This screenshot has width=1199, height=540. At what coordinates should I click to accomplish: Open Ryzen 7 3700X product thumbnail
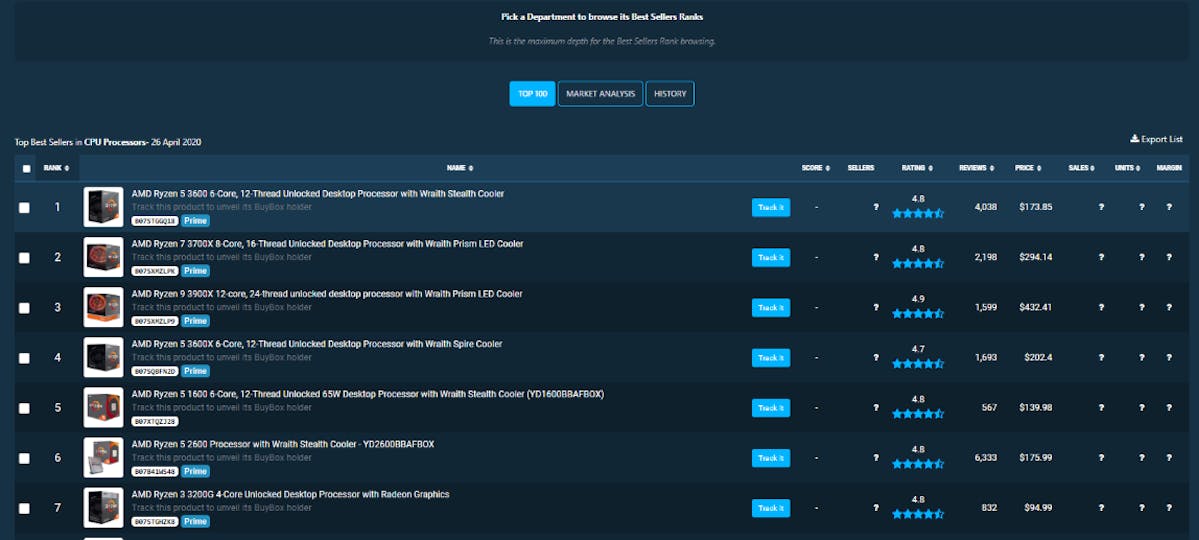coord(103,258)
